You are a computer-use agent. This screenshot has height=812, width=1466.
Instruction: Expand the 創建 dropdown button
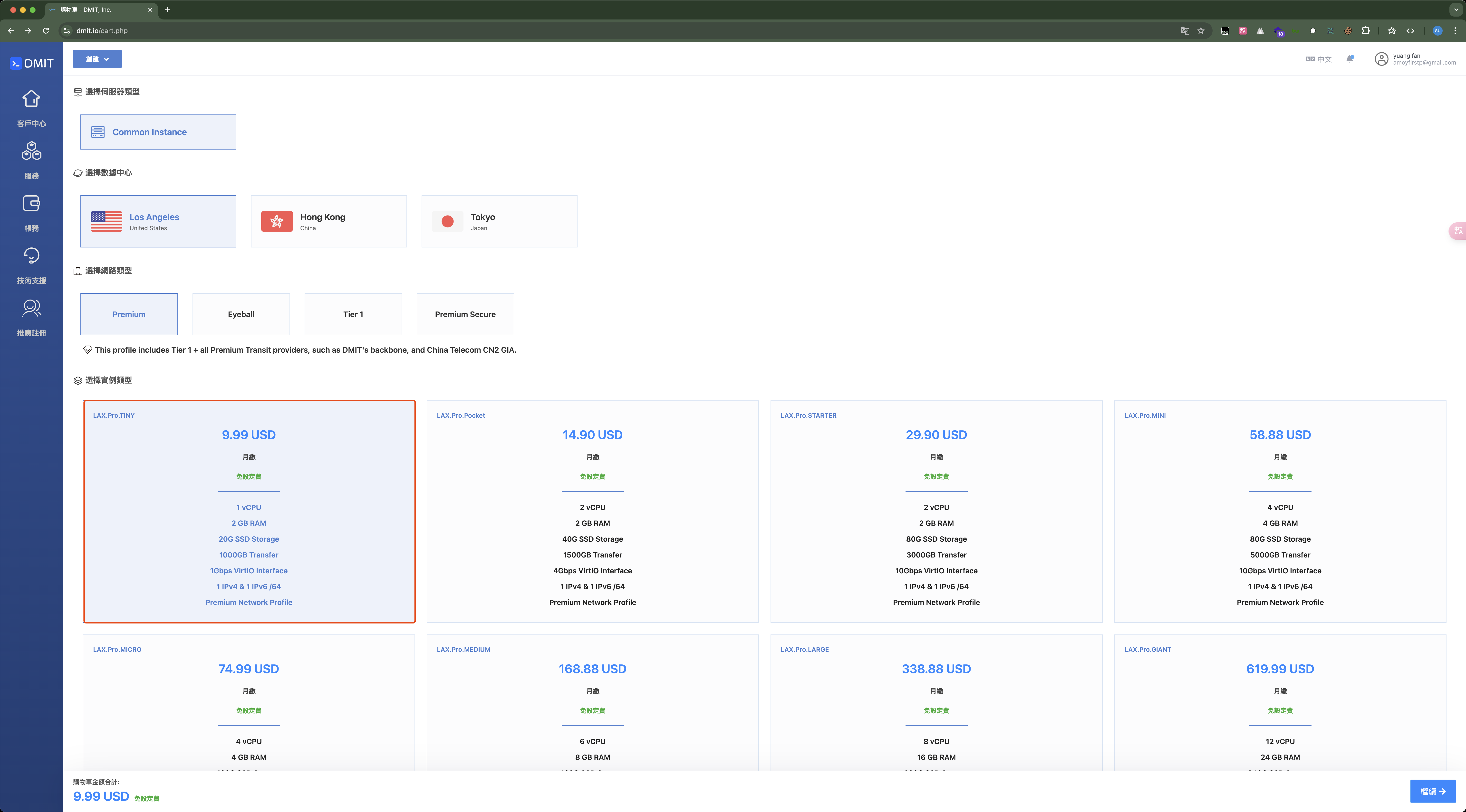click(x=97, y=59)
